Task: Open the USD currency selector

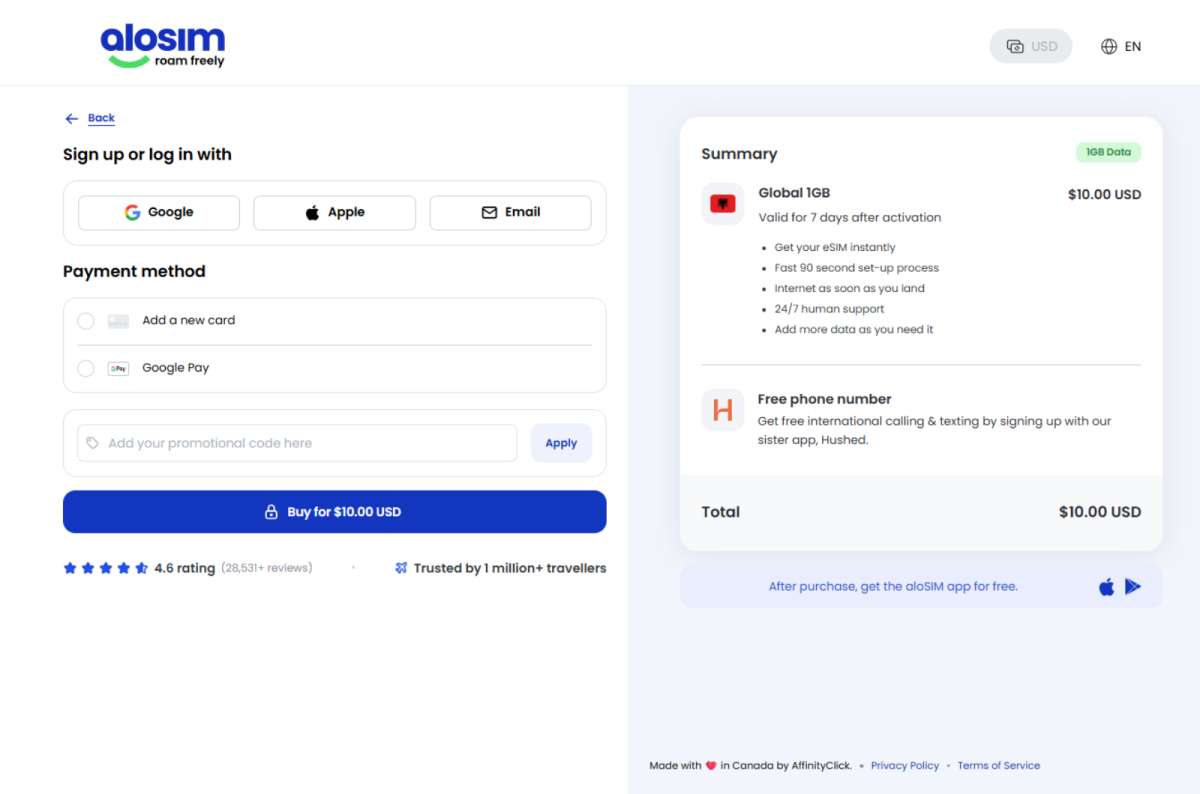Action: point(1031,46)
